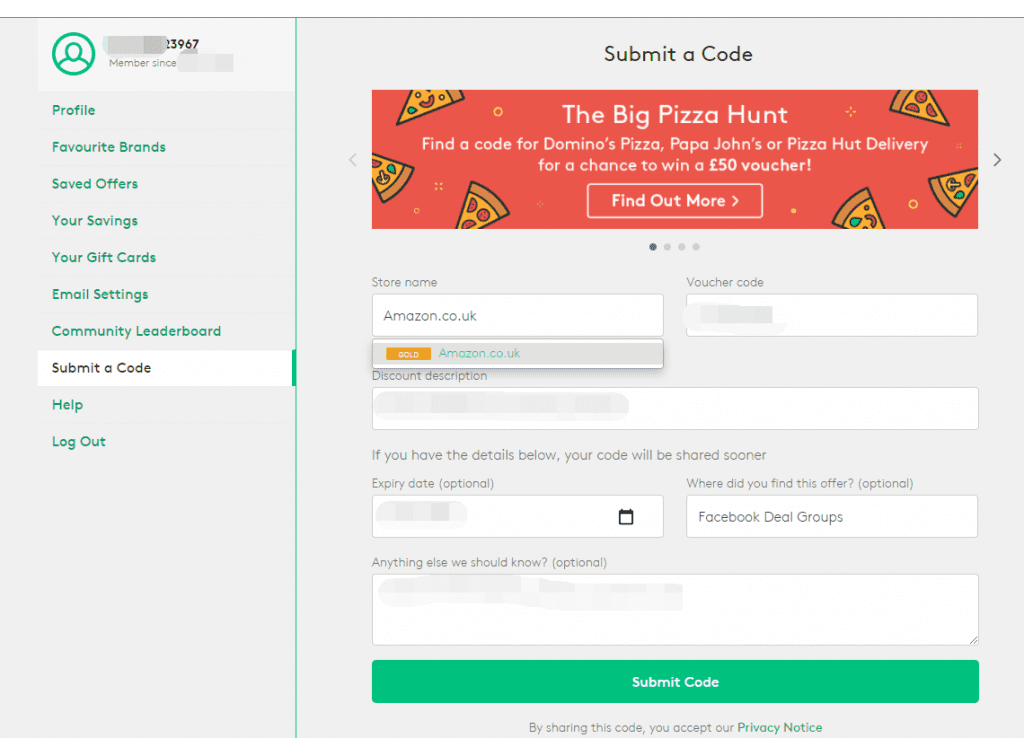The image size is (1024, 738).
Task: Select the GOLD Amazon.co.uk suggestion
Action: pos(518,353)
